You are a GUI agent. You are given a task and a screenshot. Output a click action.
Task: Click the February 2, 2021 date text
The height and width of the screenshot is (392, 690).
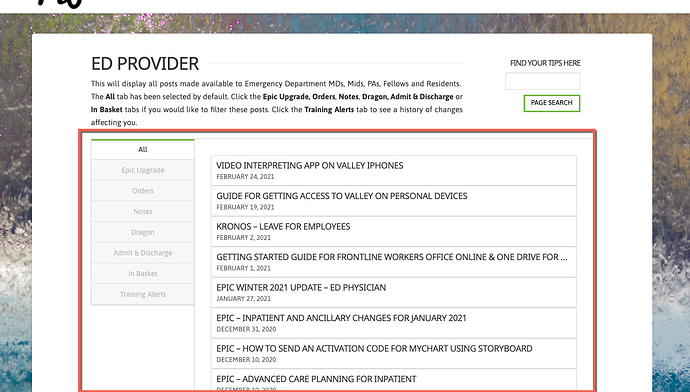pos(243,238)
